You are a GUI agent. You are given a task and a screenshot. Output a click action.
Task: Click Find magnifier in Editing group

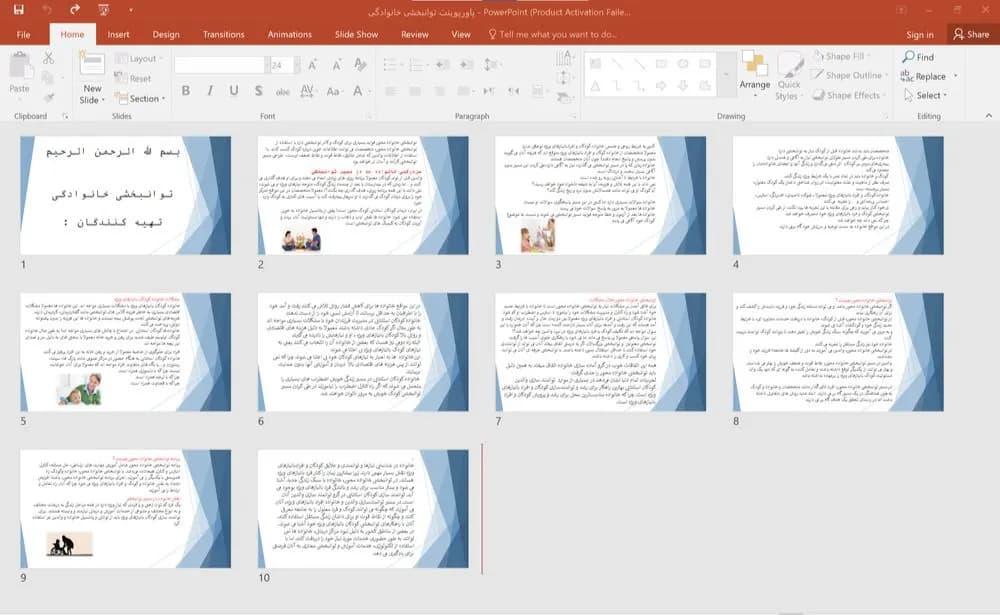tap(918, 57)
